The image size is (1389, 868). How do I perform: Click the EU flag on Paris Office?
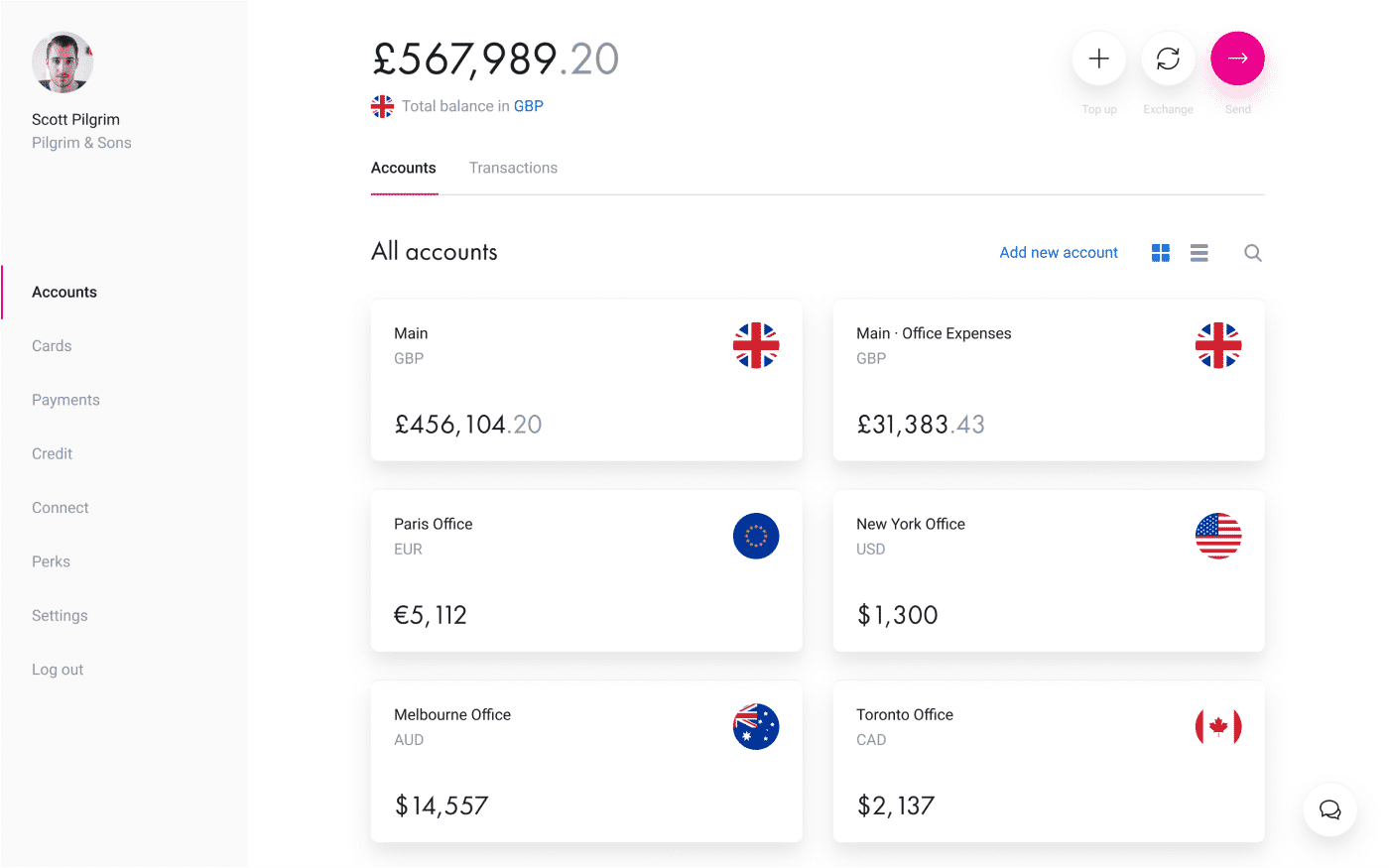click(x=756, y=537)
